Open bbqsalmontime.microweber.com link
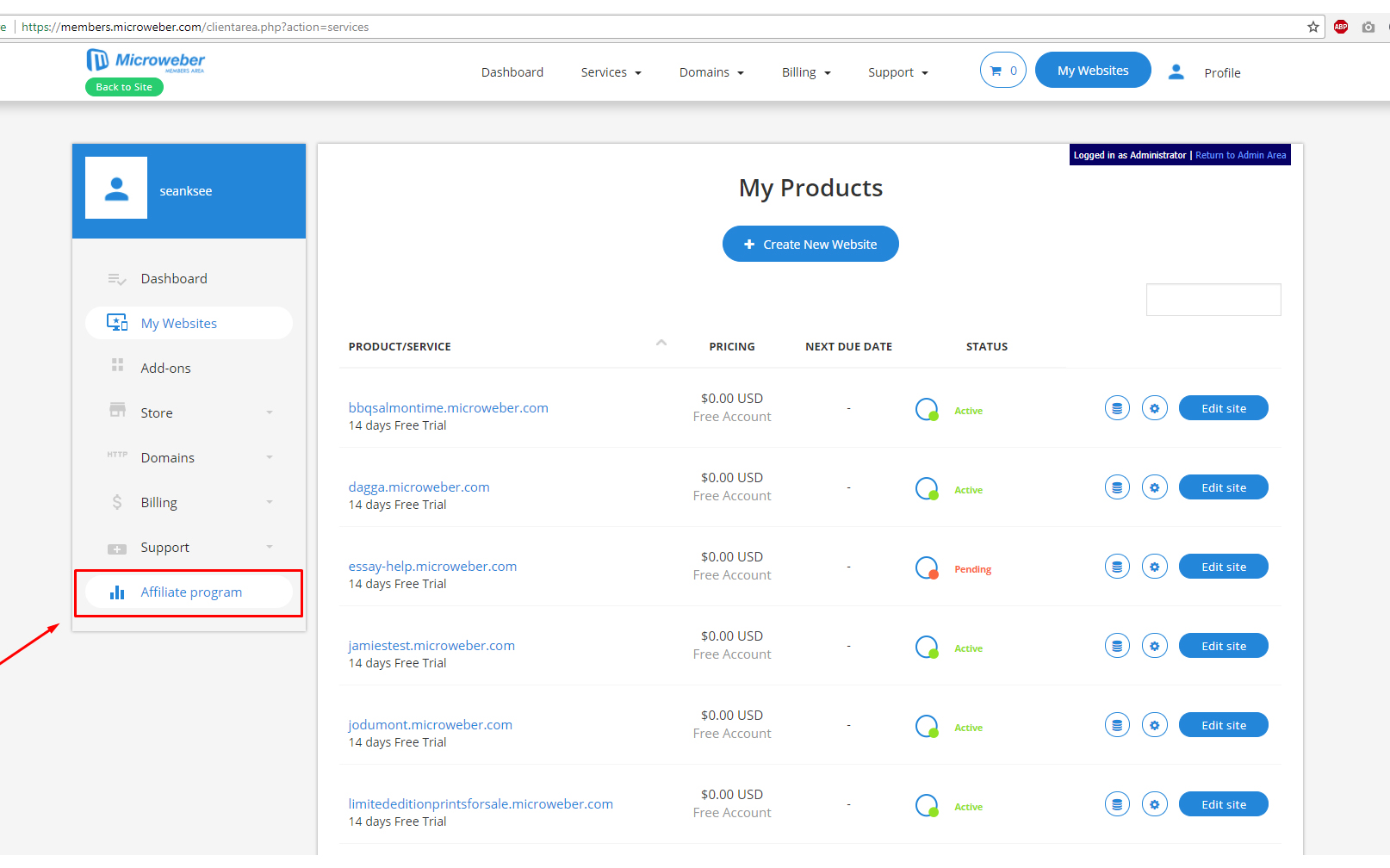 click(x=448, y=407)
